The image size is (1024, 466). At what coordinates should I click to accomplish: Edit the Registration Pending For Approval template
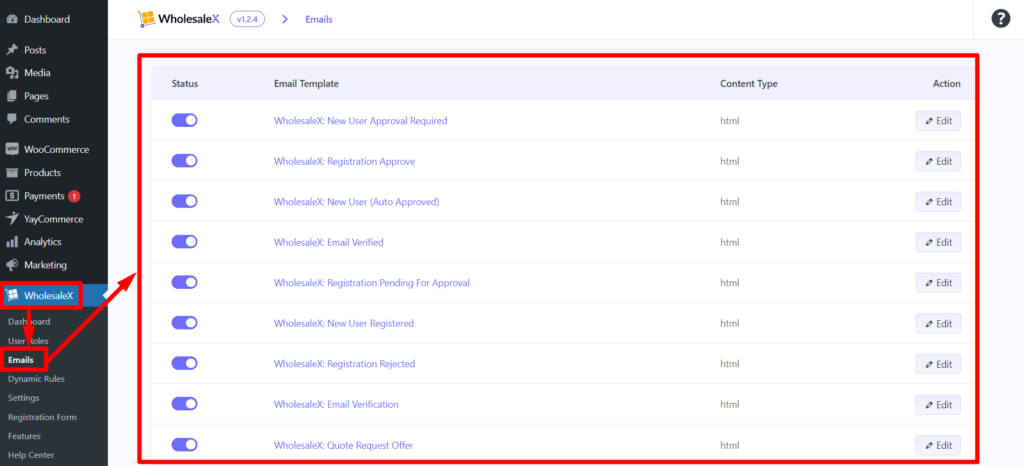(x=938, y=283)
